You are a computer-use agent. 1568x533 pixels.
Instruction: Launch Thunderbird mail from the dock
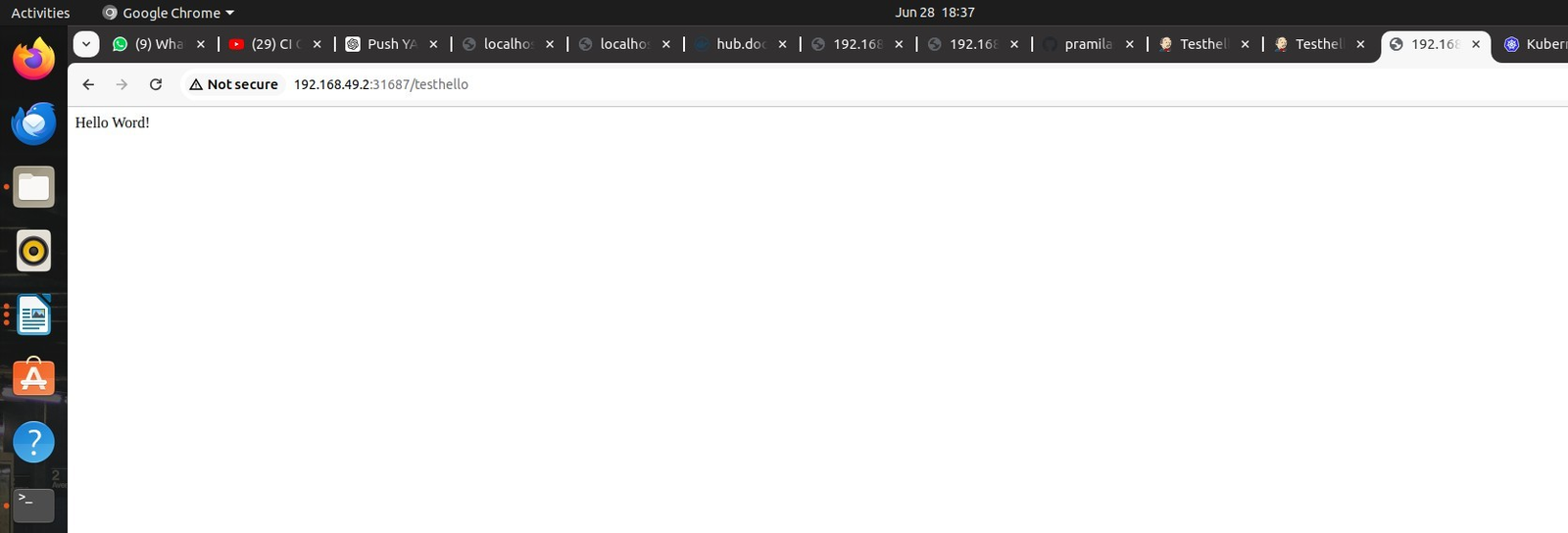click(x=33, y=123)
